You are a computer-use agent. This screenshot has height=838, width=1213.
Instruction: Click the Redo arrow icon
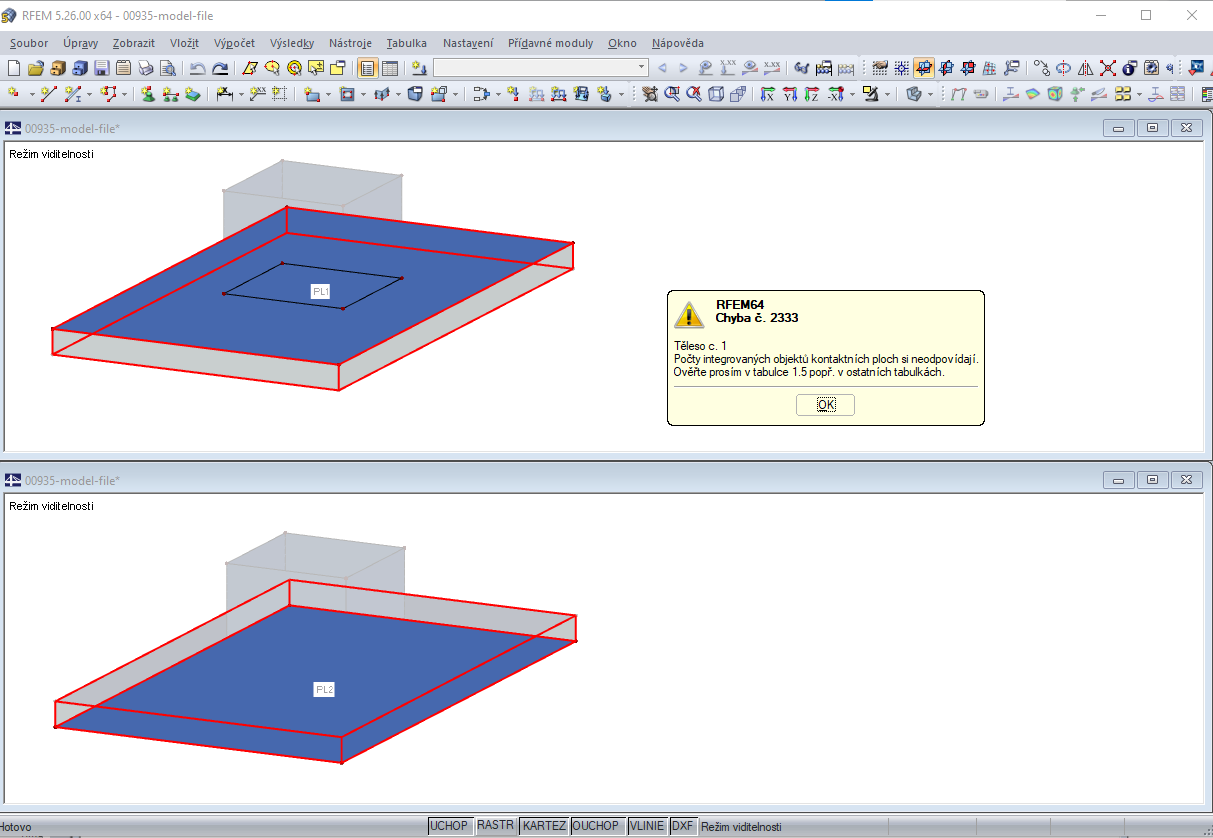click(x=220, y=68)
